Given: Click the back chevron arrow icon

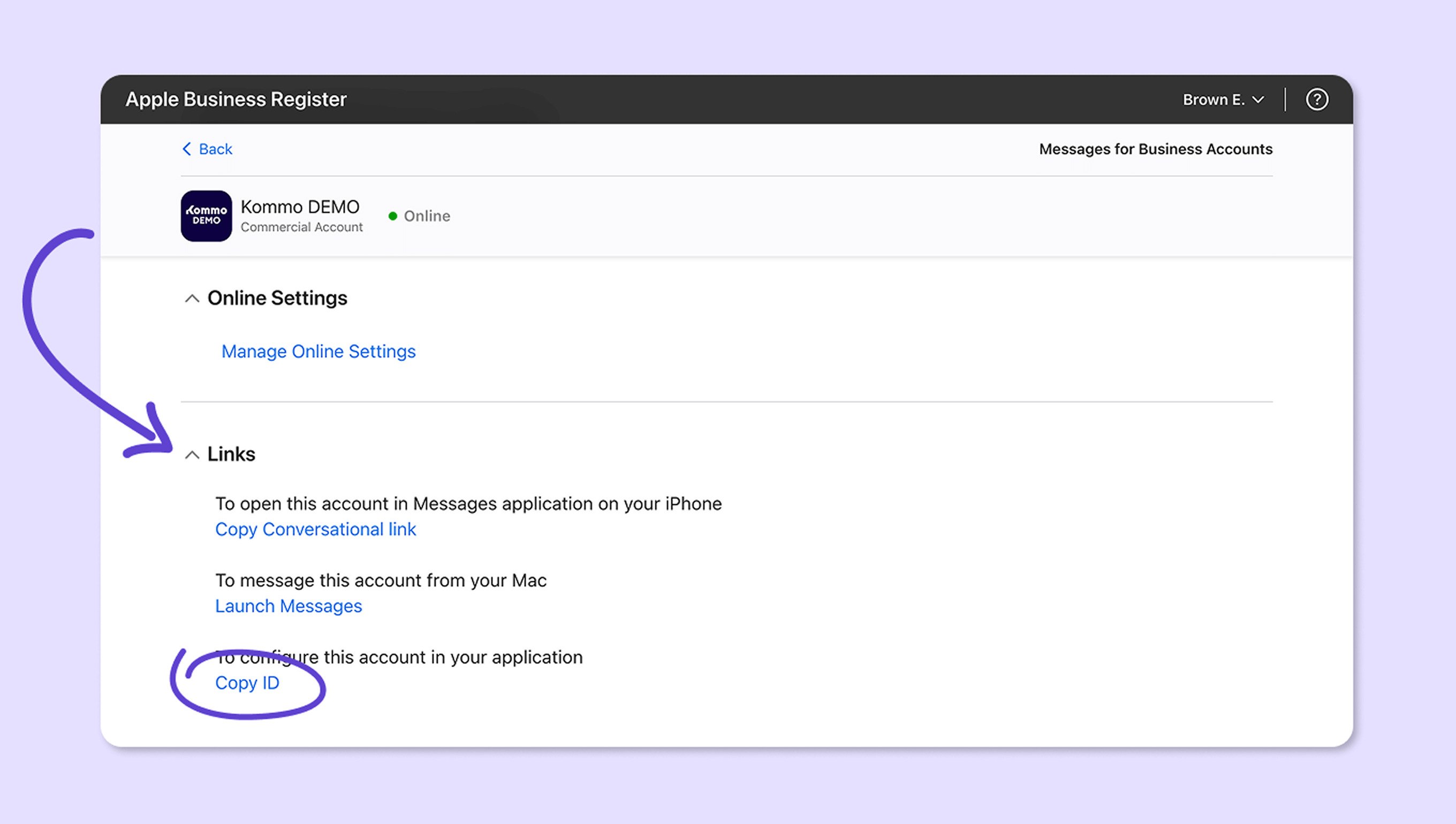Looking at the screenshot, I should 187,149.
